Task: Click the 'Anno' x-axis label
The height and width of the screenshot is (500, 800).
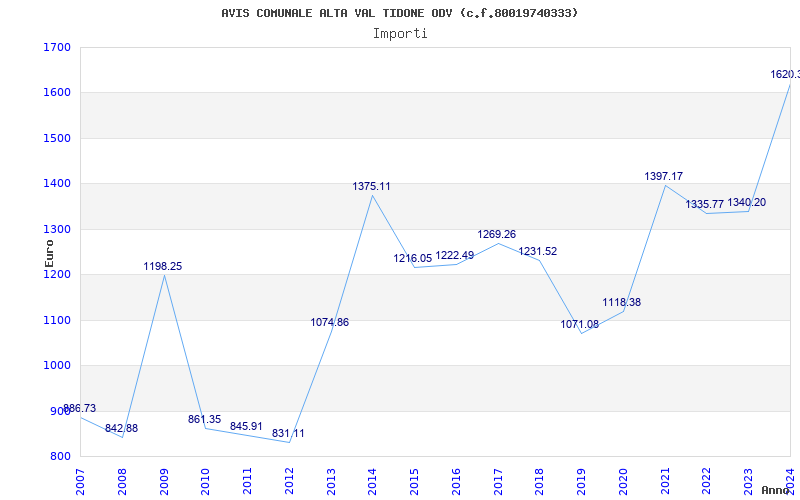Action: [x=776, y=490]
